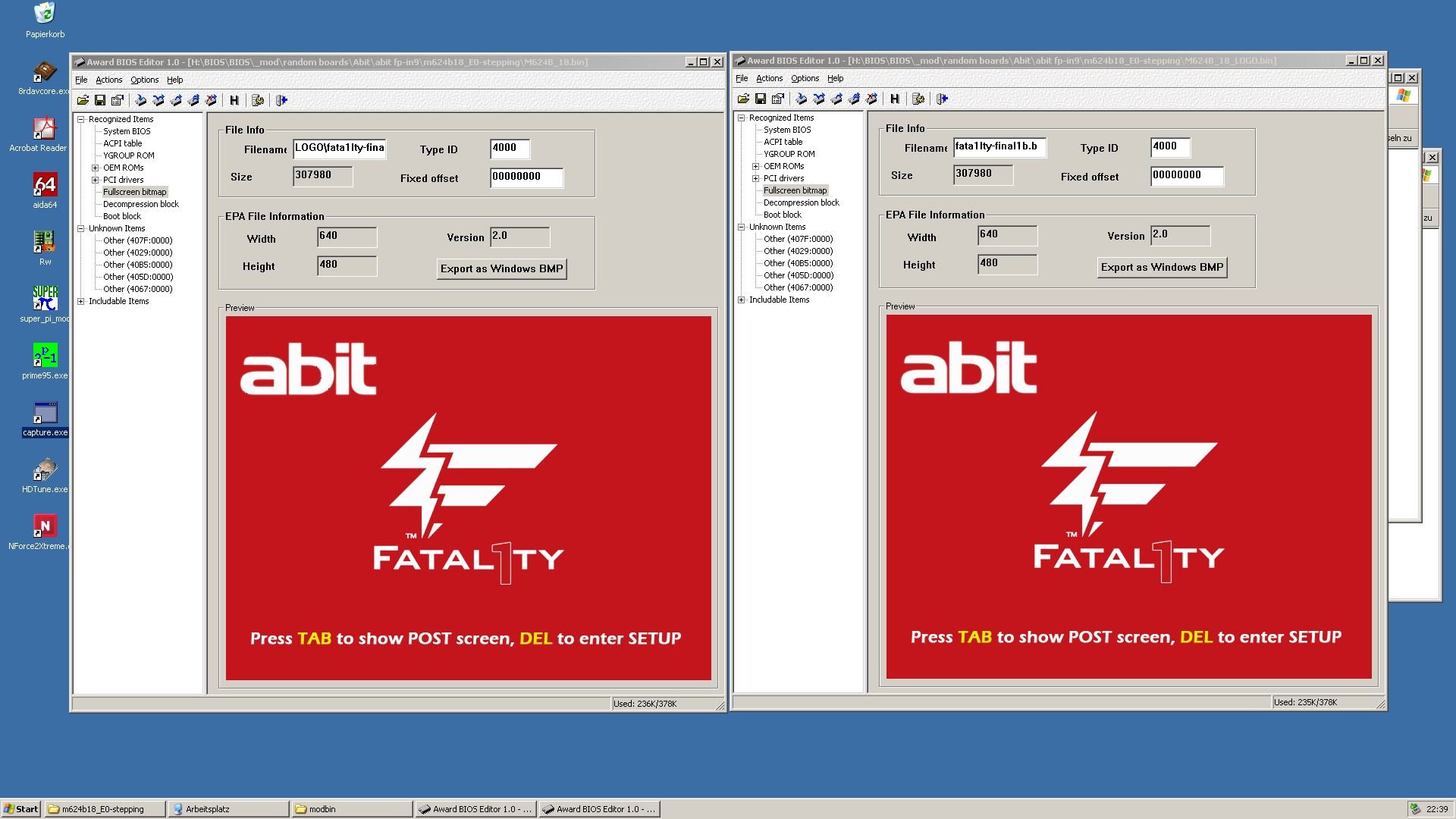
Task: Expand Includable Items in M624B_18.bin editor tree
Action: 81,301
